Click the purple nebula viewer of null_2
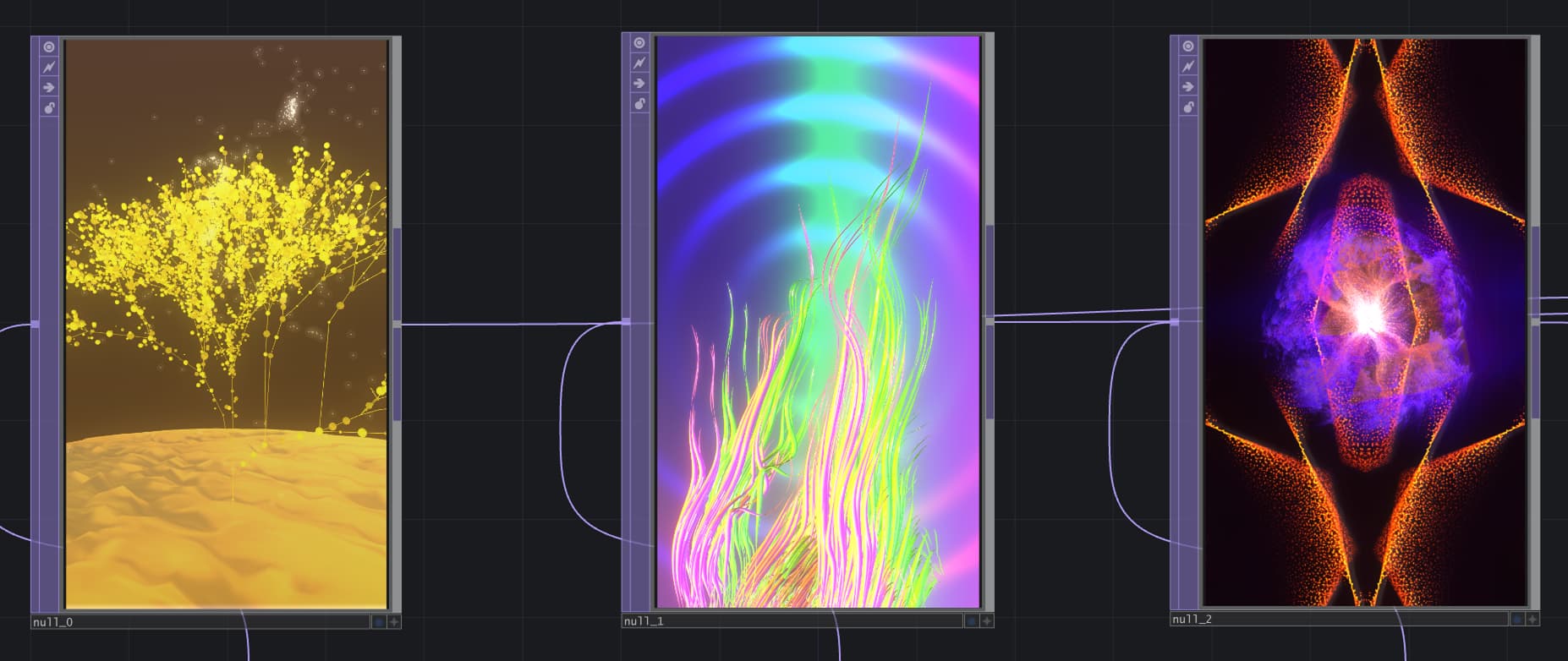 [x=1365, y=323]
